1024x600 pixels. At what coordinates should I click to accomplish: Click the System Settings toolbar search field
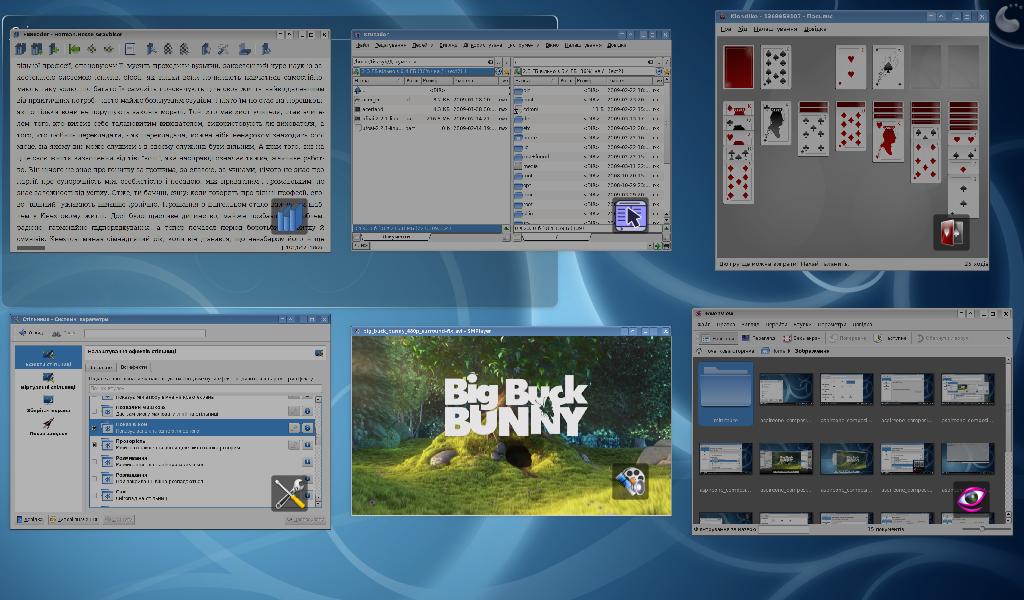[145, 333]
